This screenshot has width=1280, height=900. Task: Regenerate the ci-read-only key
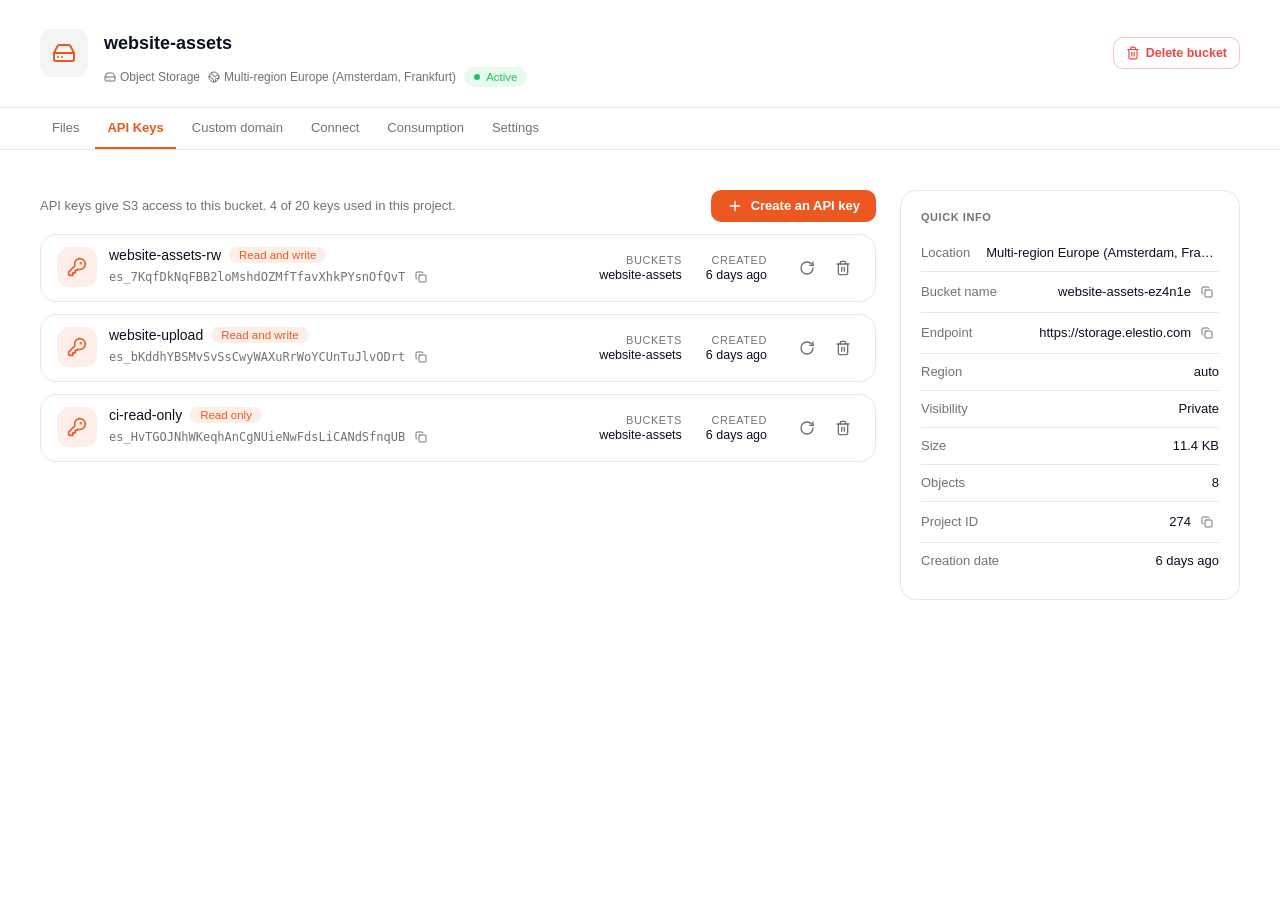807,428
